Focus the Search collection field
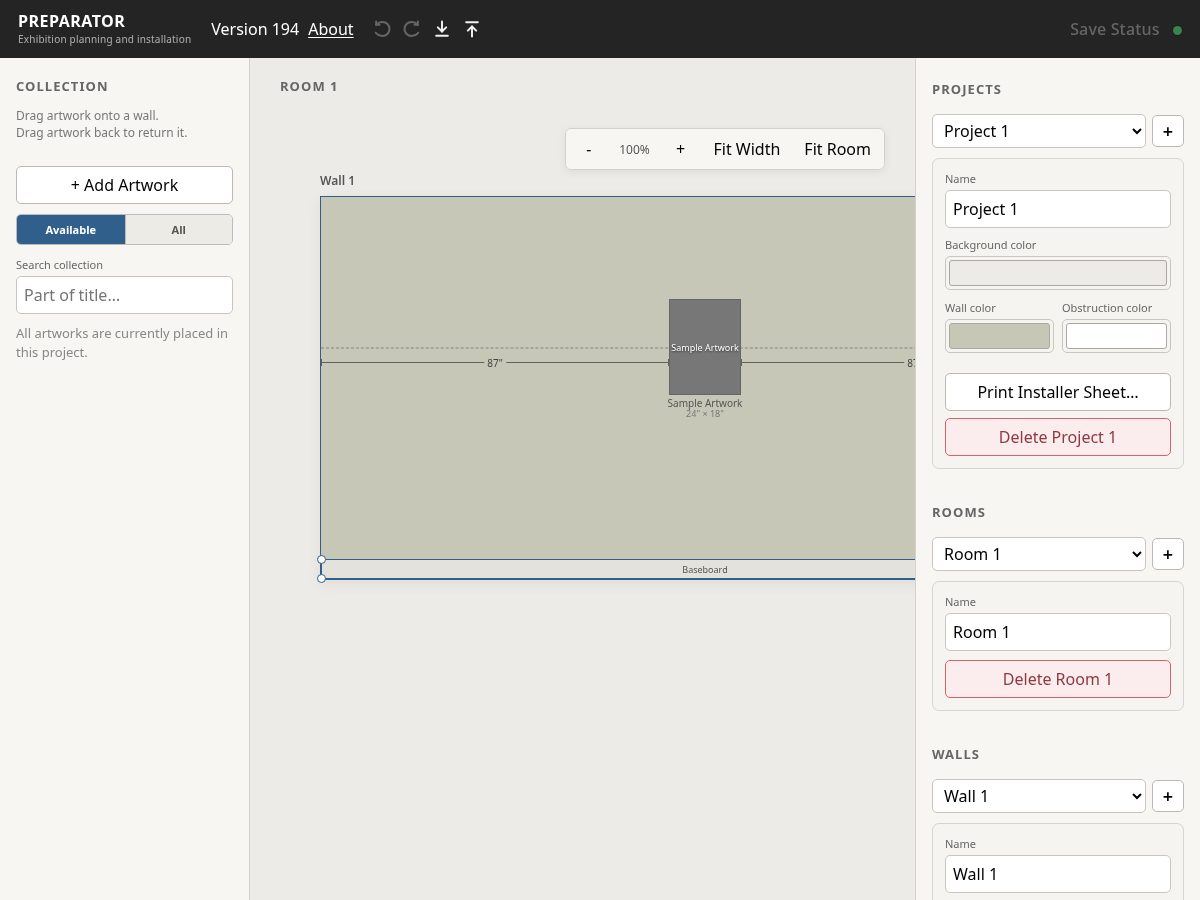This screenshot has height=900, width=1200. point(124,295)
